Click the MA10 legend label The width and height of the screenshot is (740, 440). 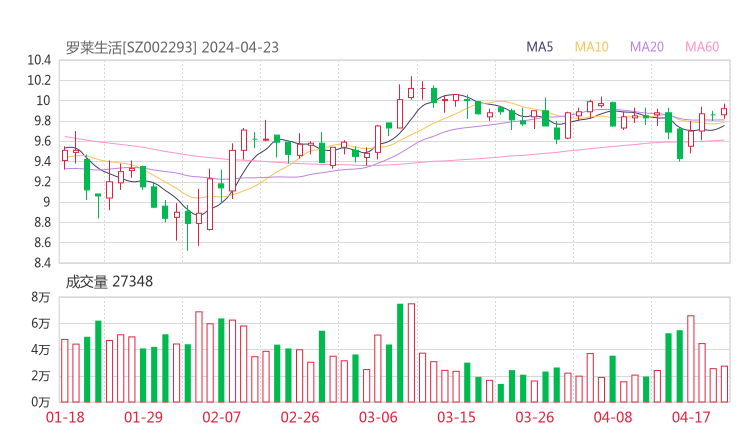591,47
